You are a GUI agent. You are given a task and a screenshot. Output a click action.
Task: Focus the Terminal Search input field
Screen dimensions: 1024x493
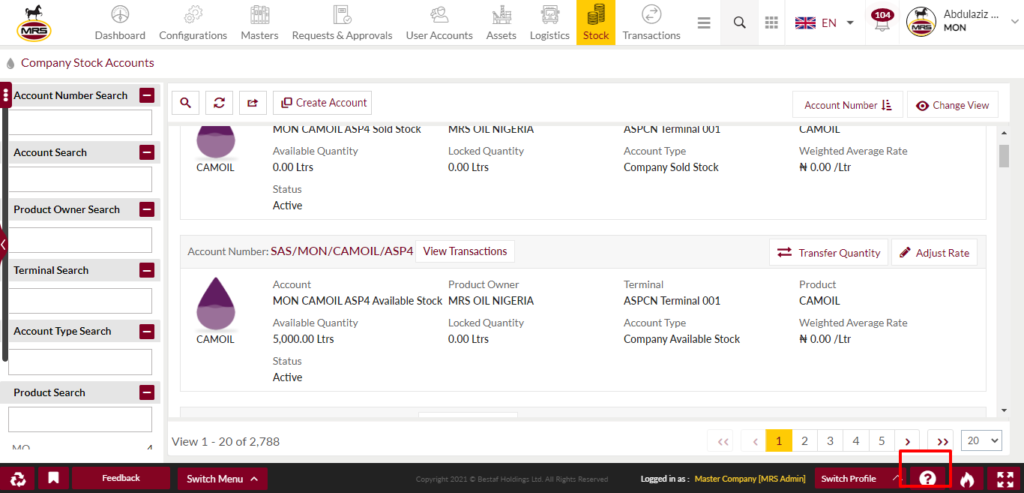click(80, 300)
